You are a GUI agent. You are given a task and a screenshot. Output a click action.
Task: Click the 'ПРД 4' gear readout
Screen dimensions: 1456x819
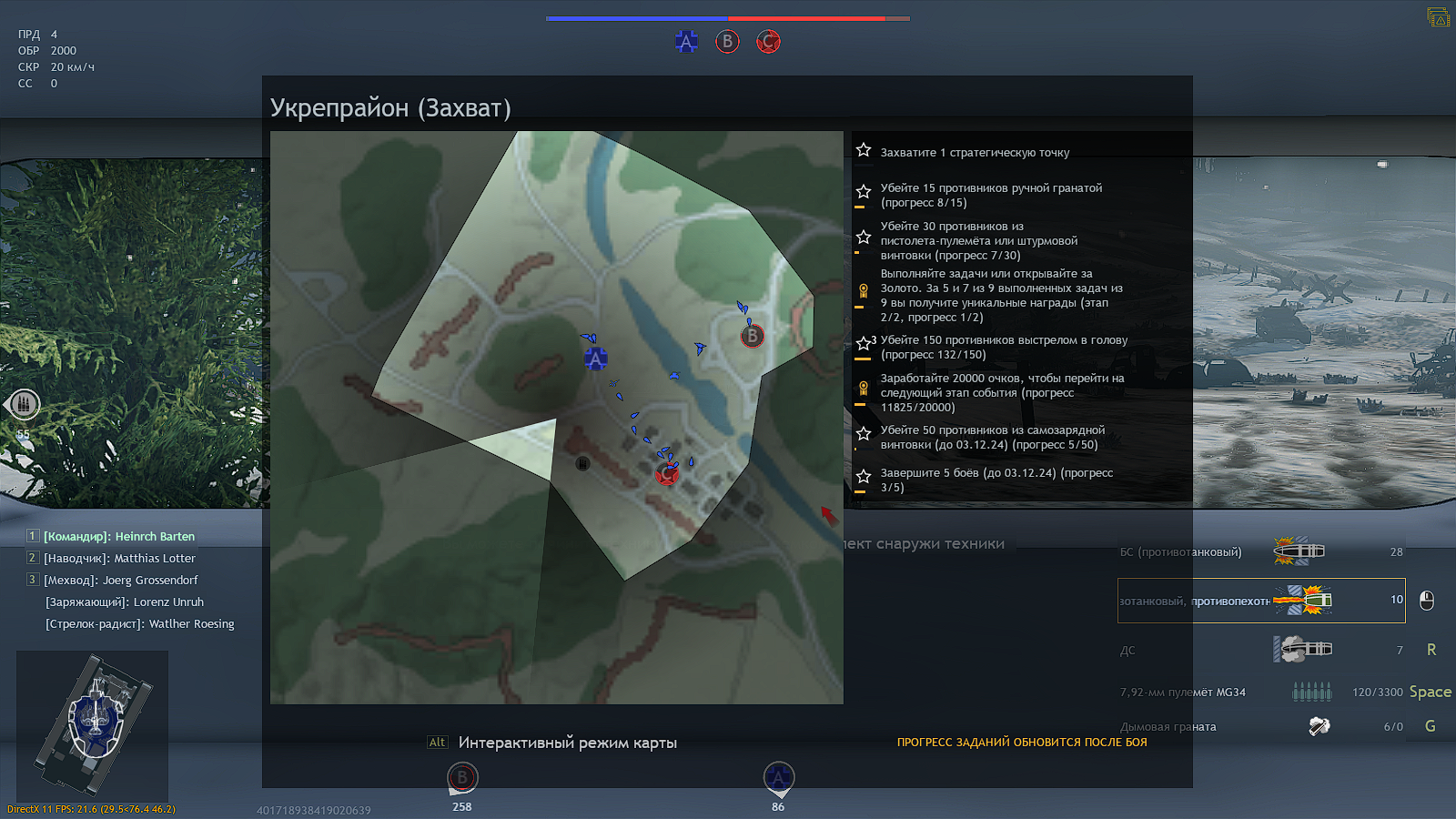click(37, 34)
